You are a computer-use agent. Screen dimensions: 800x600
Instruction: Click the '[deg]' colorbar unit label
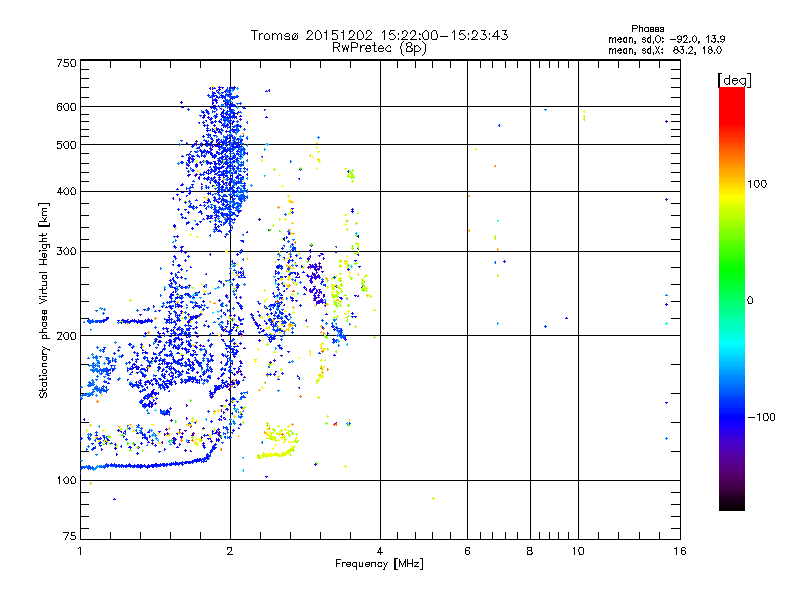click(734, 80)
